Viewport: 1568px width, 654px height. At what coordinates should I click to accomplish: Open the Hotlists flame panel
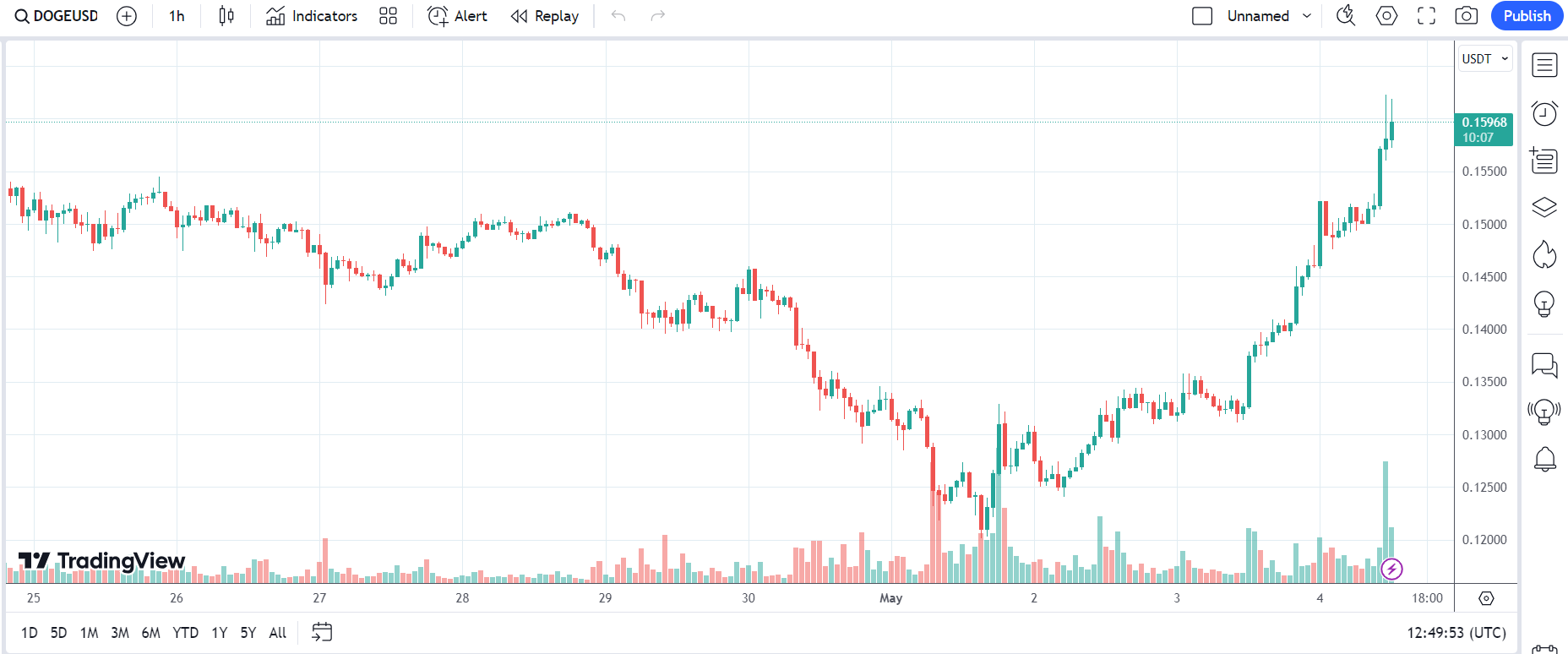[1544, 255]
